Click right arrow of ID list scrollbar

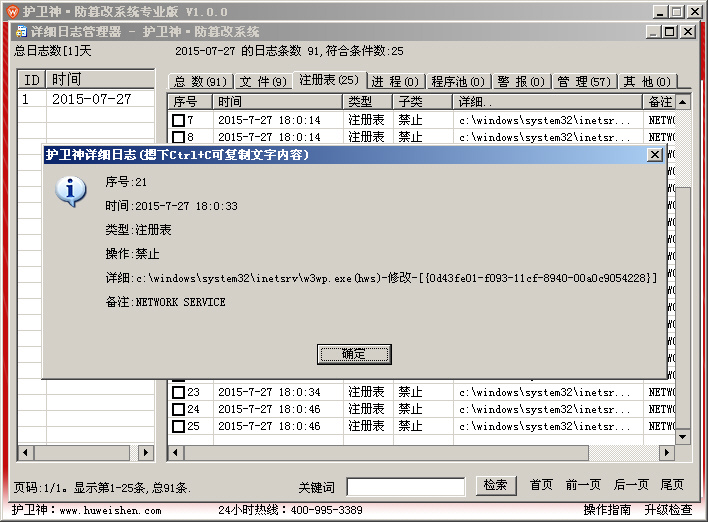pos(145,452)
